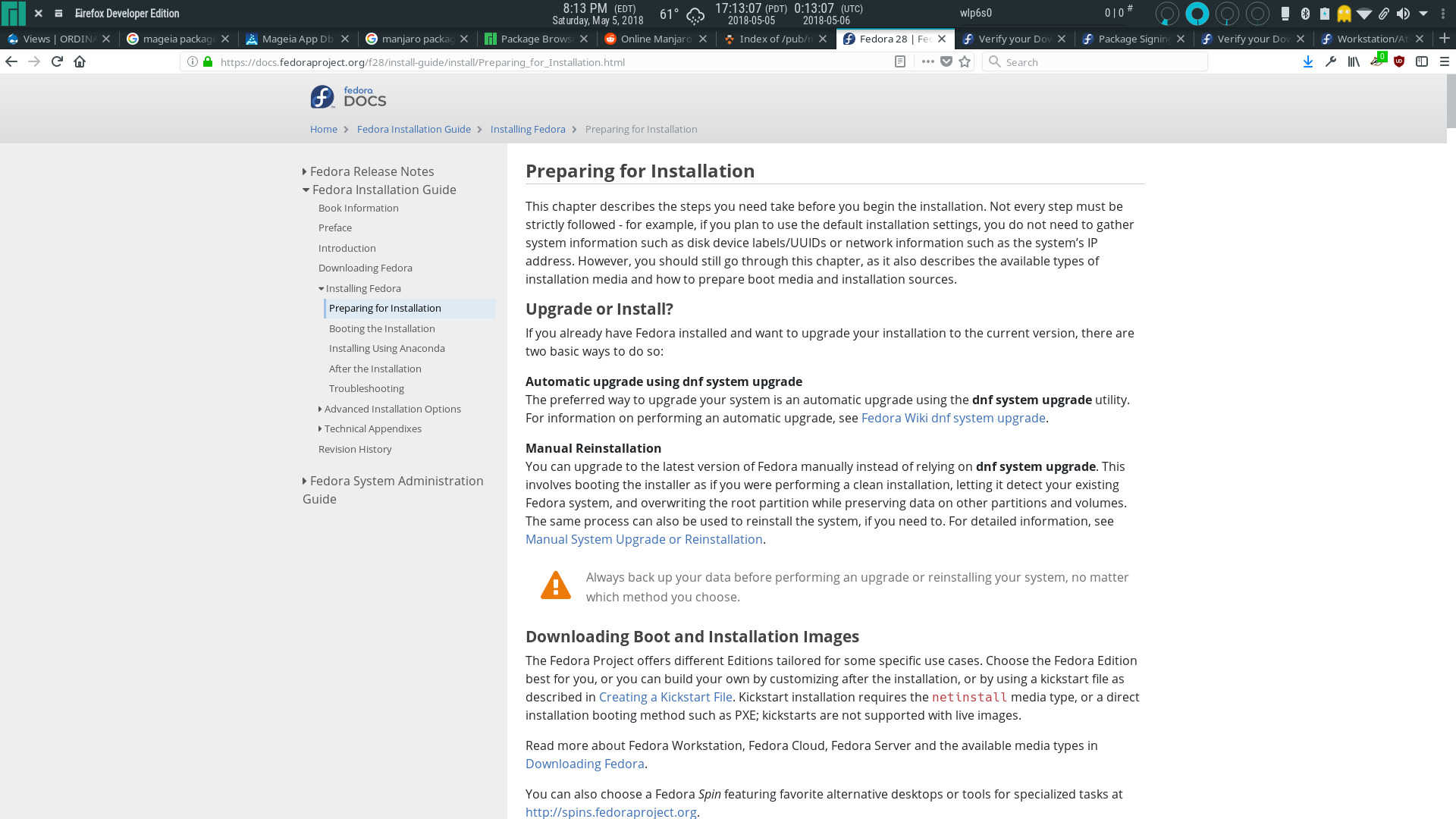Screen dimensions: 1456x819
Task: Open Manual System Upgrade or Reinstallation link
Action: pos(644,539)
